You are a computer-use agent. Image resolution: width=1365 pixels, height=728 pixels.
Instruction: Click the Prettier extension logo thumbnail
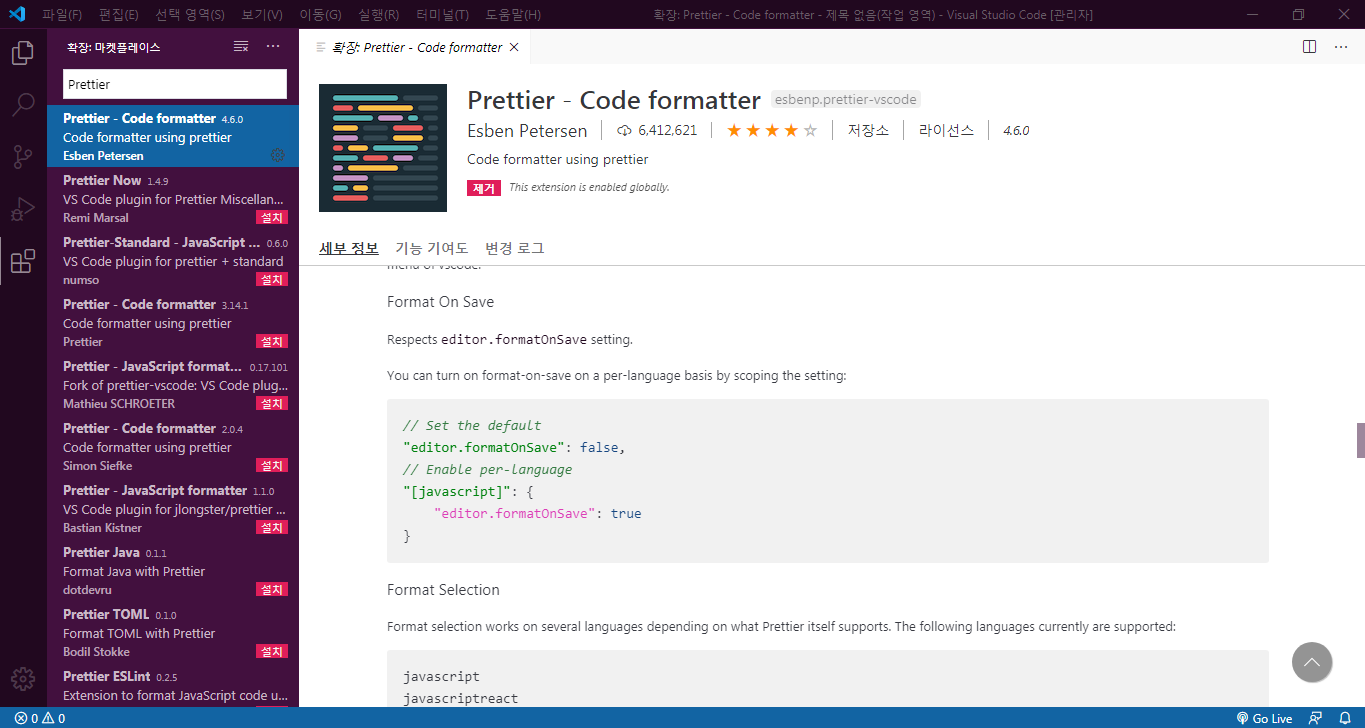(383, 148)
